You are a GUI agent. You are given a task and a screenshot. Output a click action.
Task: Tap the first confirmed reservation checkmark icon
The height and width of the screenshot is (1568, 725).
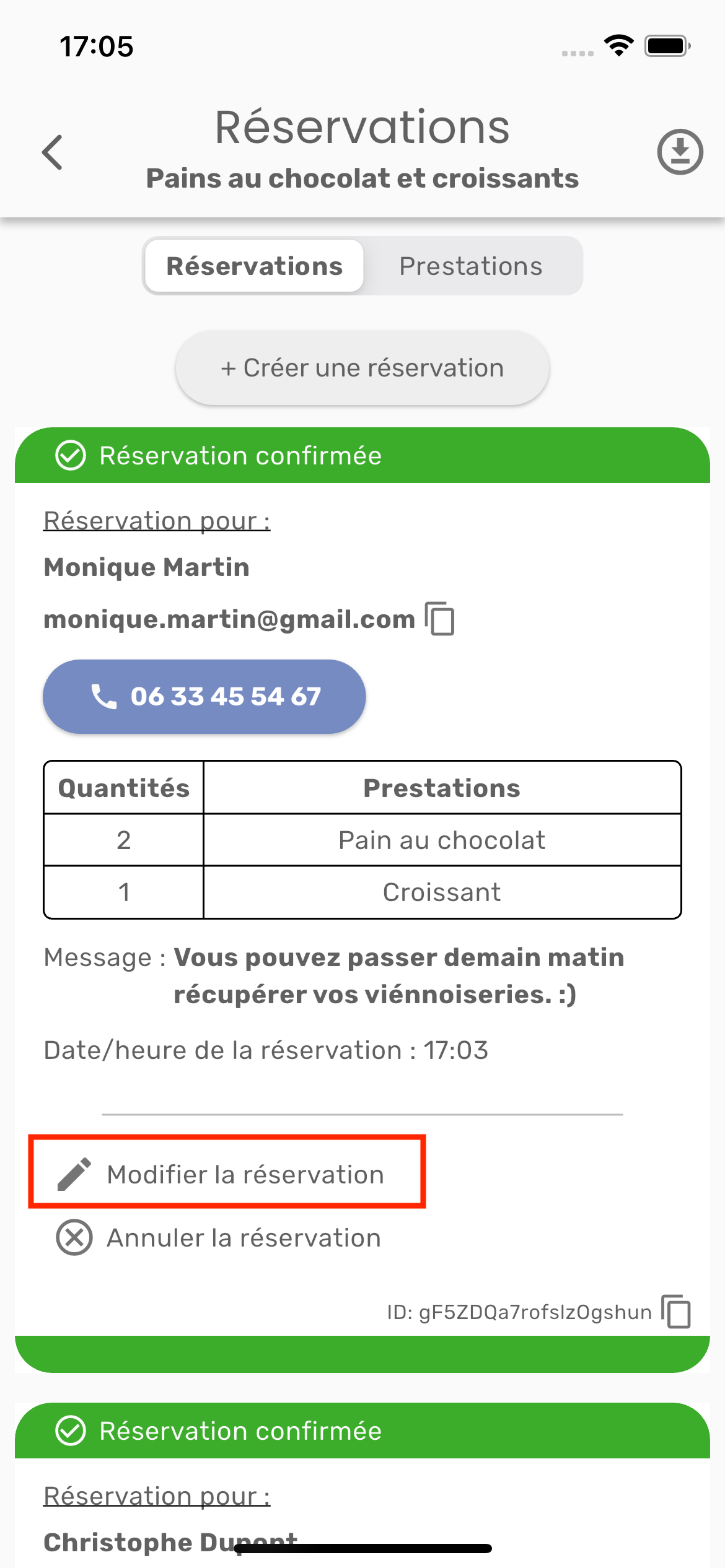tap(71, 456)
